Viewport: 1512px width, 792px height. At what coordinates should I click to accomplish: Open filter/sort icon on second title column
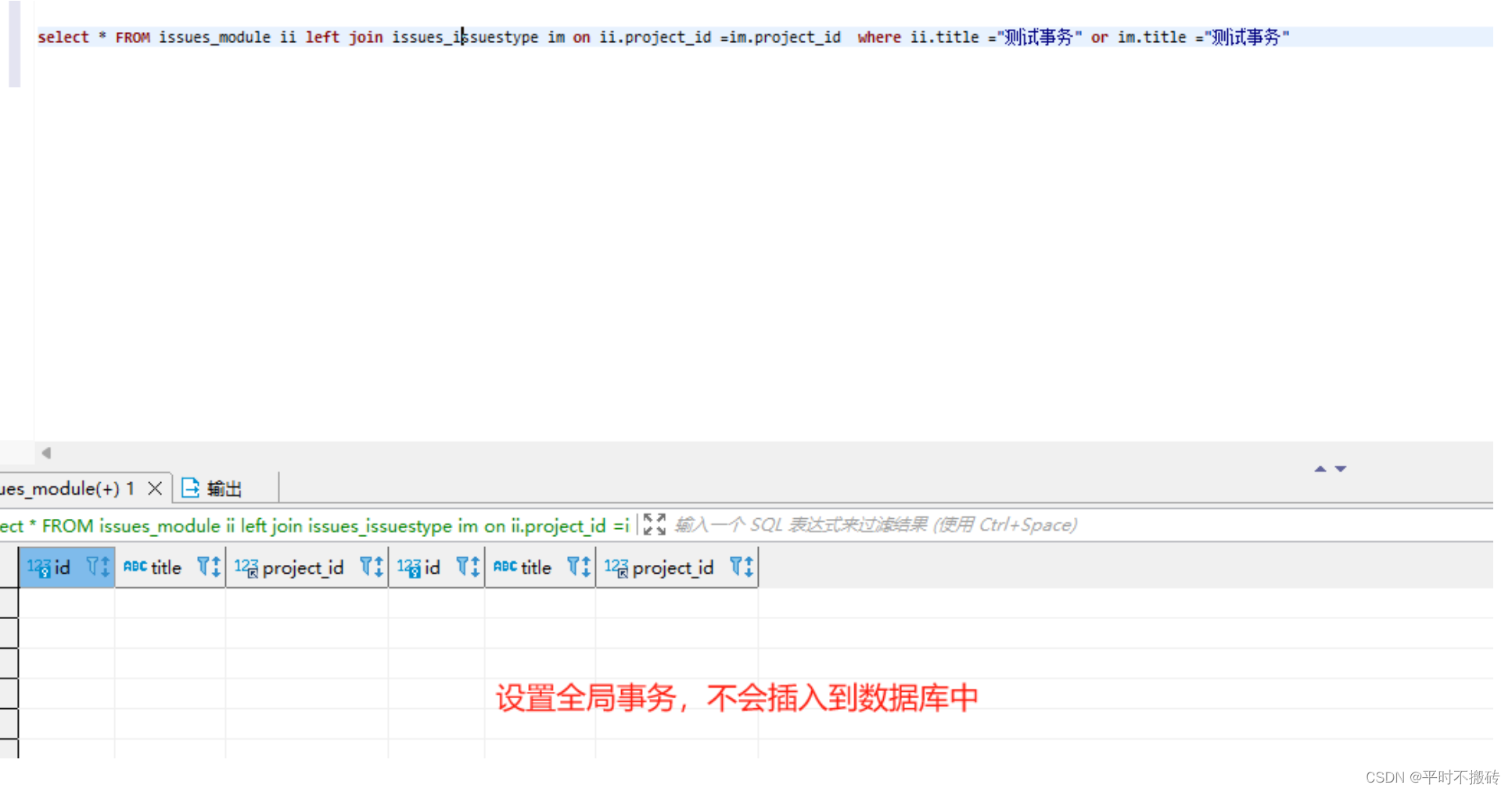pyautogui.click(x=579, y=567)
